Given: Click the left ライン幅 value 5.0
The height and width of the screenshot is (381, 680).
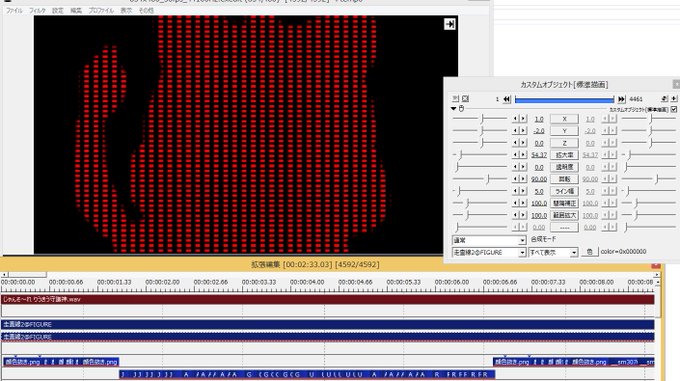Looking at the screenshot, I should tap(539, 191).
